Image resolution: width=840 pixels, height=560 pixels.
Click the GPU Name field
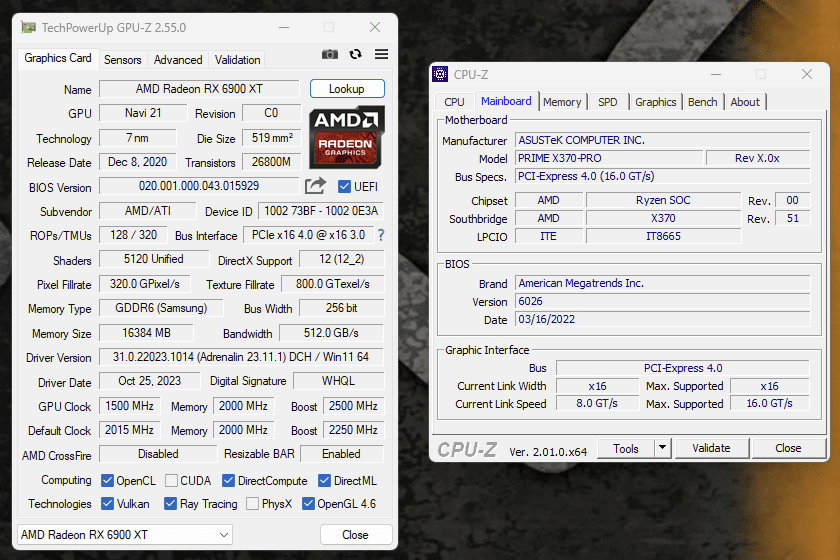pos(199,89)
